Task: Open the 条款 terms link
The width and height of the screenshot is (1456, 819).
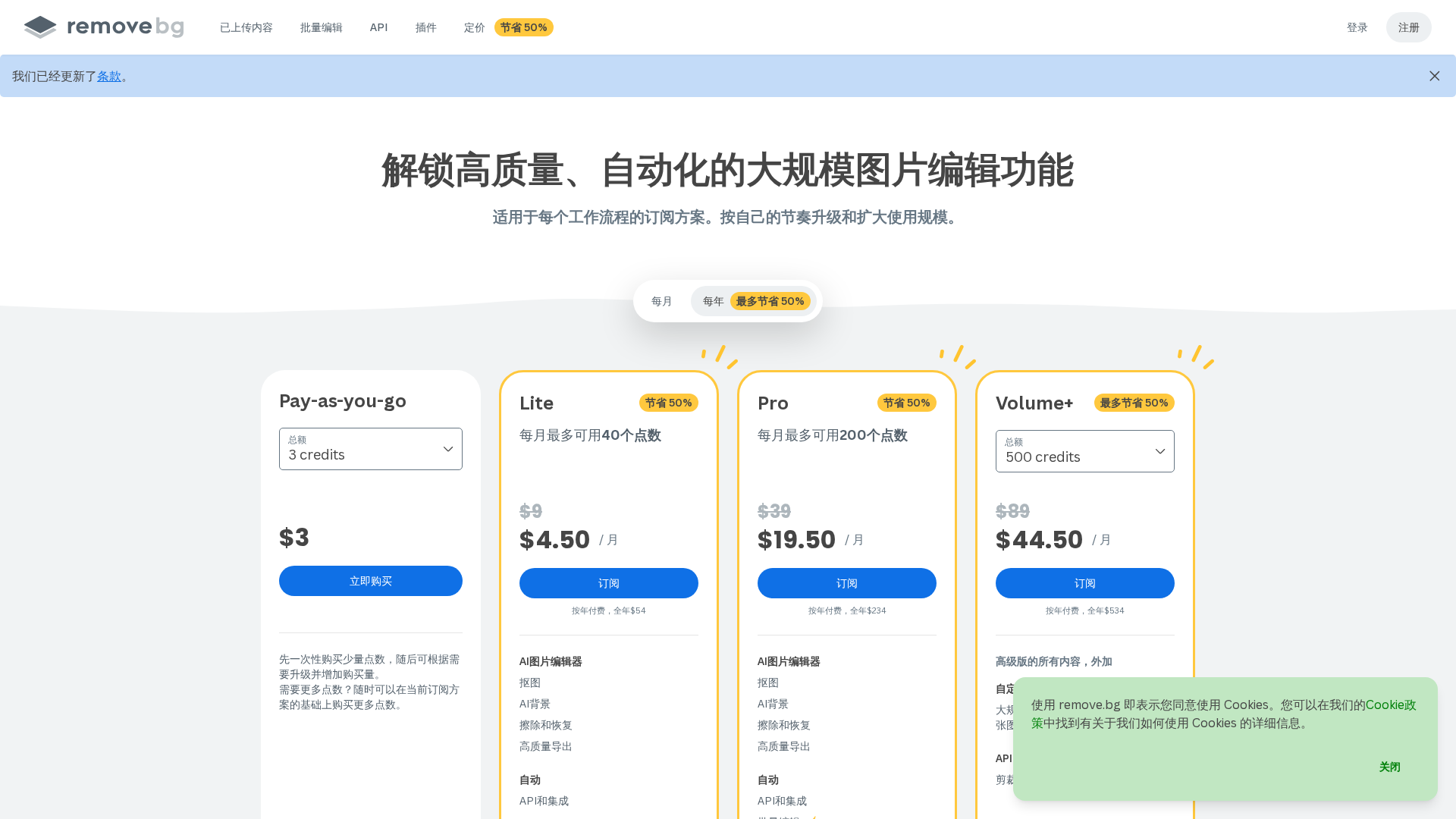Action: pos(109,76)
